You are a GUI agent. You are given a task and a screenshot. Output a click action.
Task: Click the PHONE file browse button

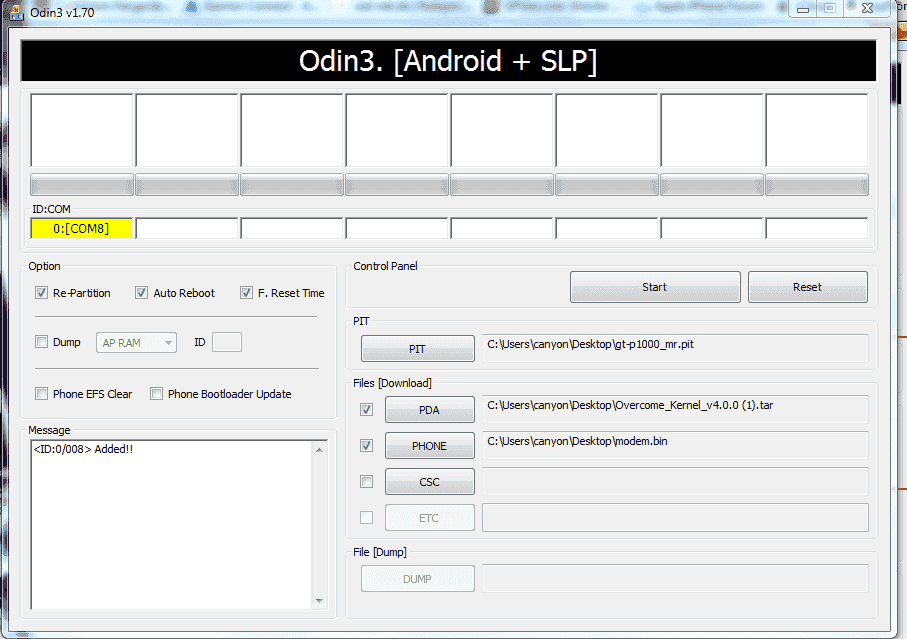click(430, 446)
